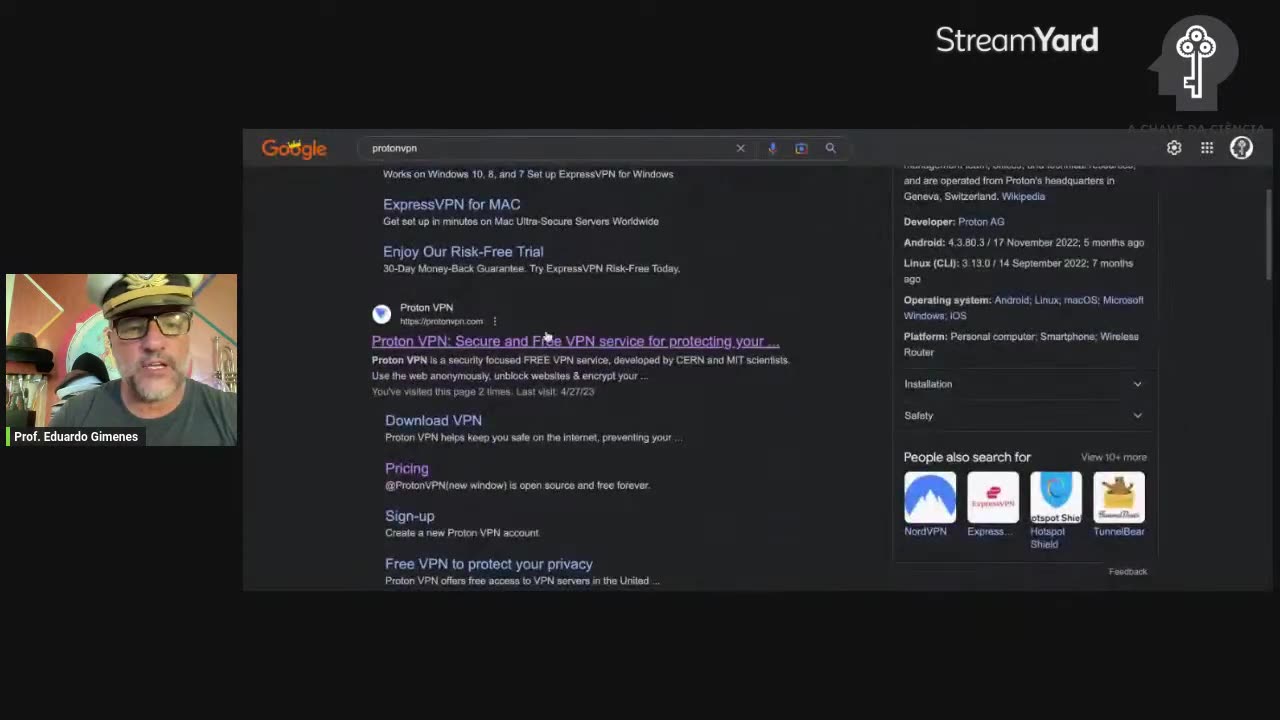Click the Developer label in knowledge panel

[x=929, y=221]
